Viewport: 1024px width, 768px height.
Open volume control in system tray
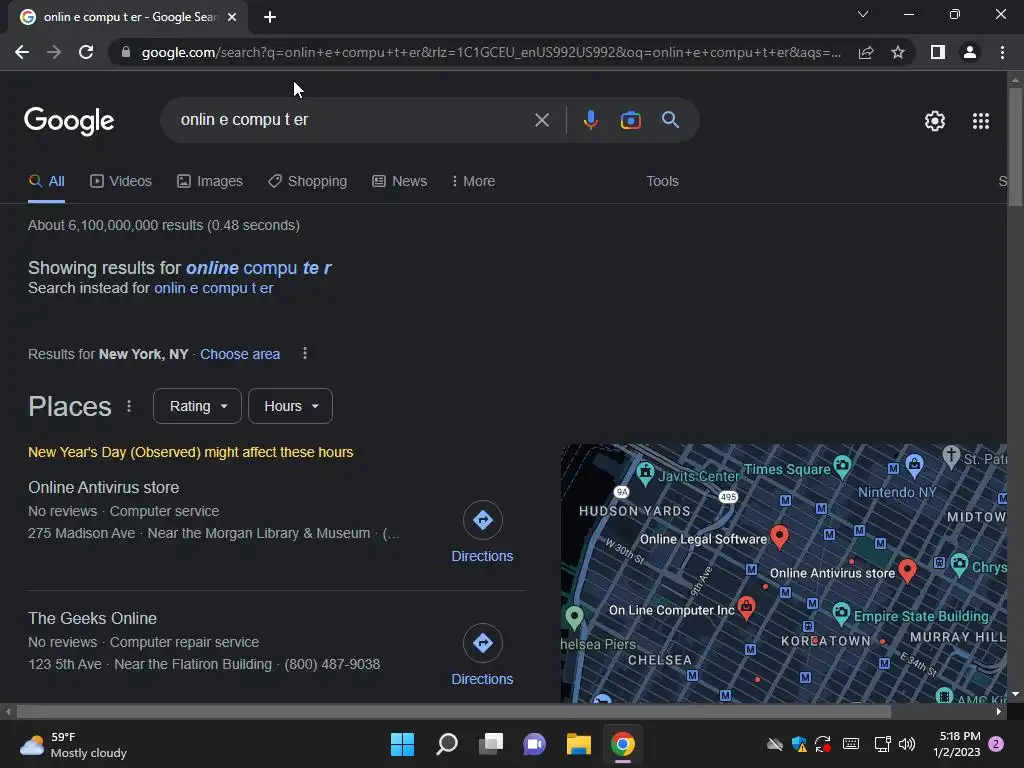pos(906,744)
